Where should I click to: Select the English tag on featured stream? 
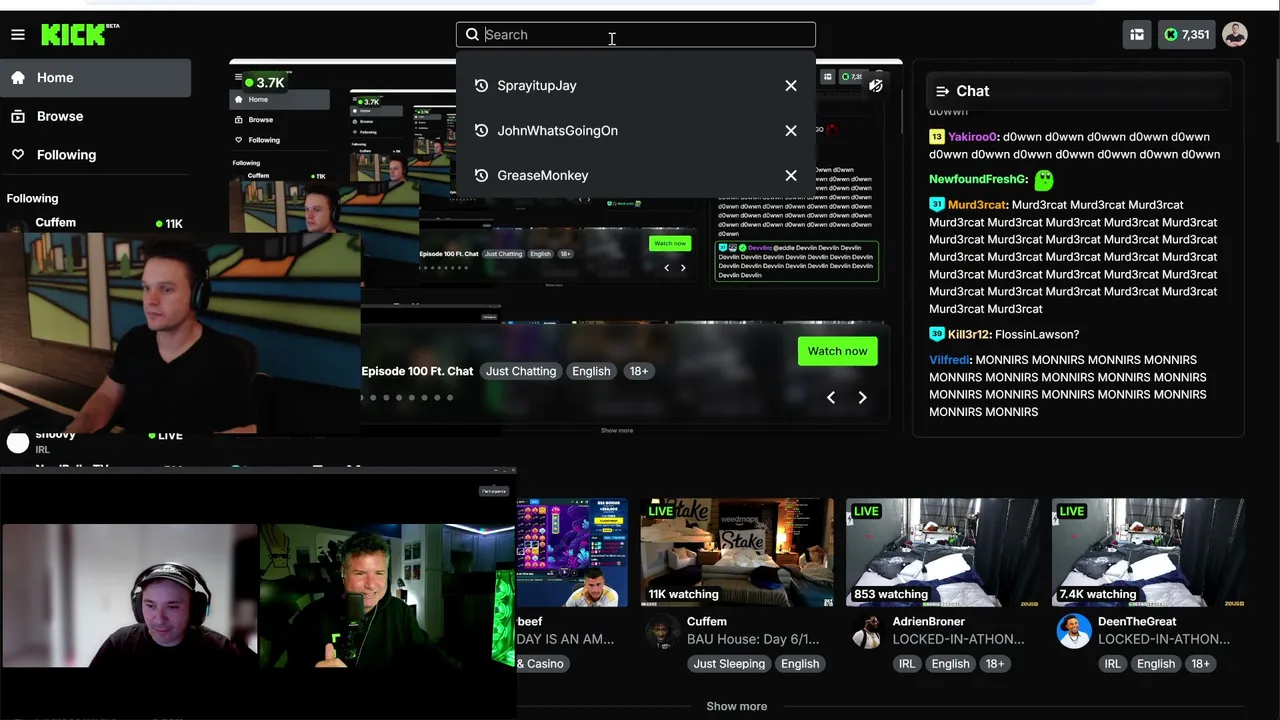591,371
